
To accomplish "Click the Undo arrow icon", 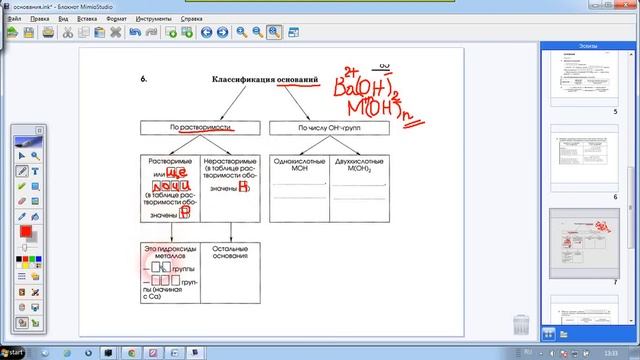I will [135, 32].
